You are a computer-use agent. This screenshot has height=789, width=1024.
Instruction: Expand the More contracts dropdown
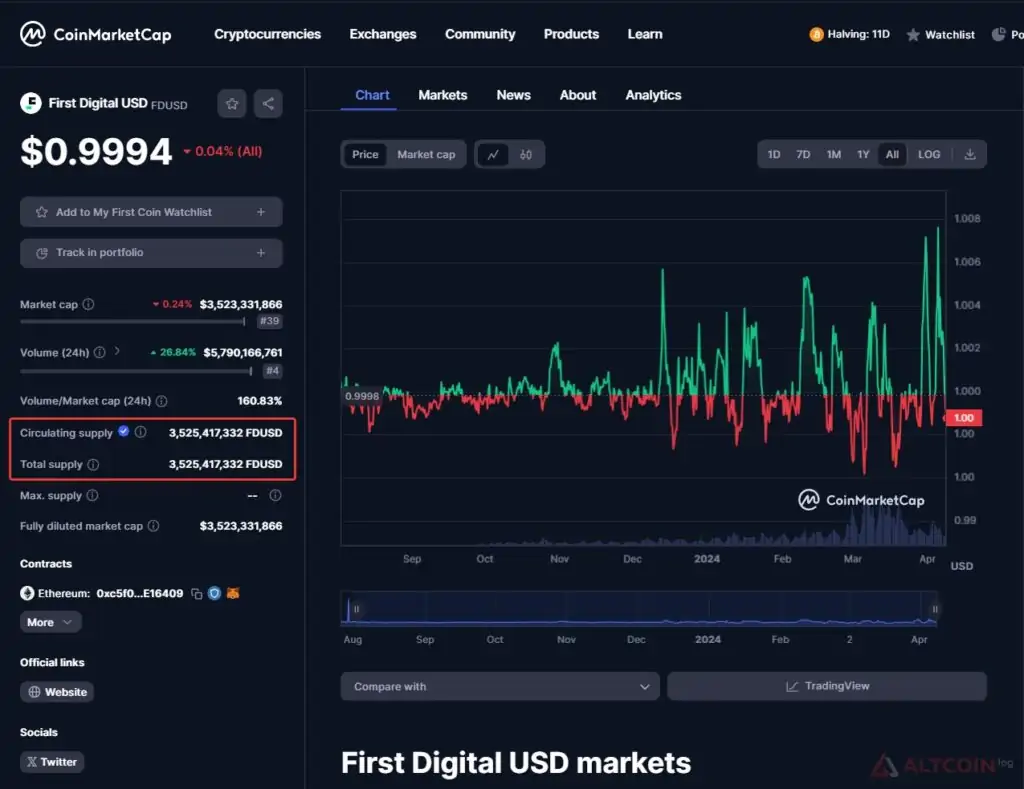50,622
